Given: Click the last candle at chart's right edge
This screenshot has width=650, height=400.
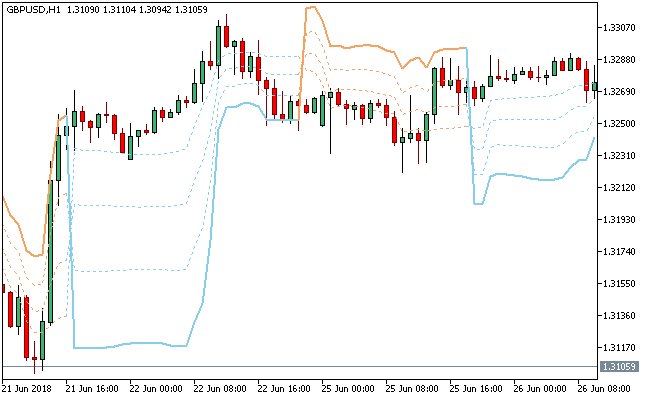Looking at the screenshot, I should [x=595, y=85].
